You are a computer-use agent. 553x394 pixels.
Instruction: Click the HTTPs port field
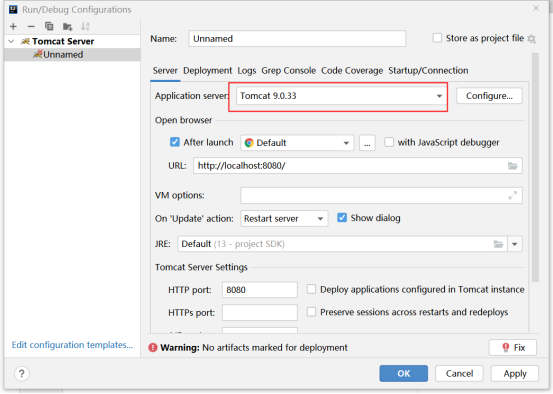tap(260, 313)
